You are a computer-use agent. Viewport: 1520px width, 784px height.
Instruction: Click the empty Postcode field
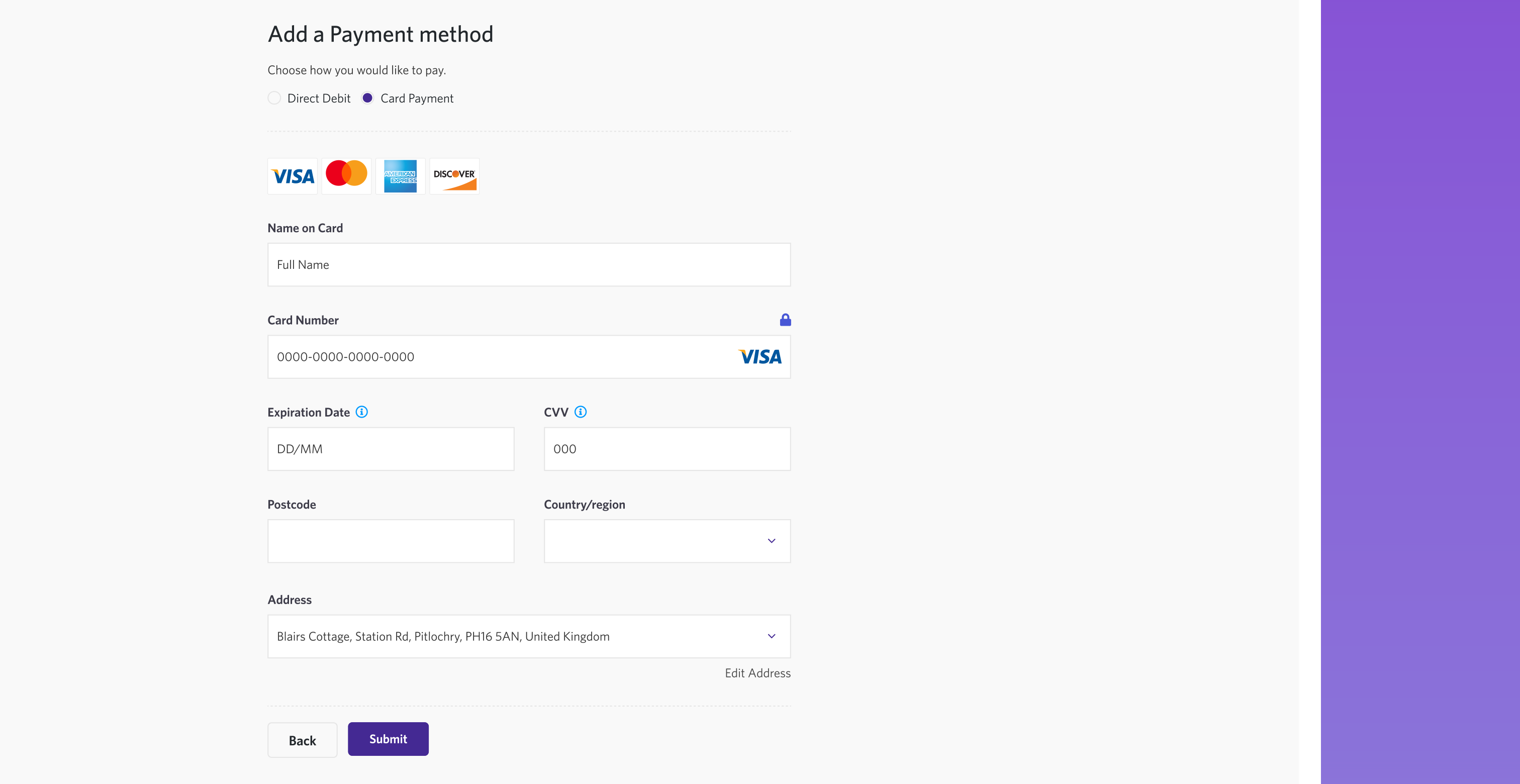[x=391, y=541]
